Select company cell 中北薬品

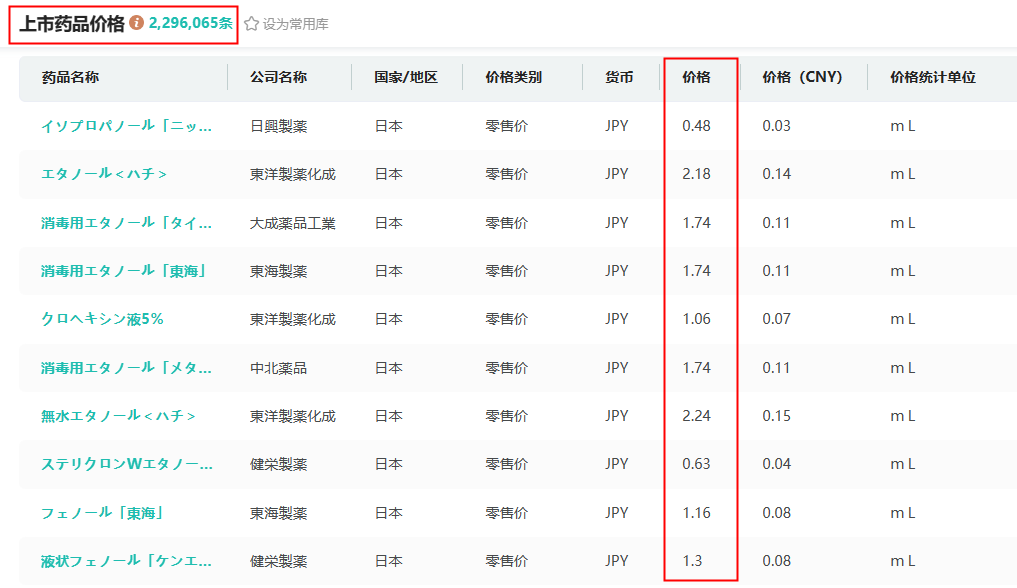tap(278, 368)
